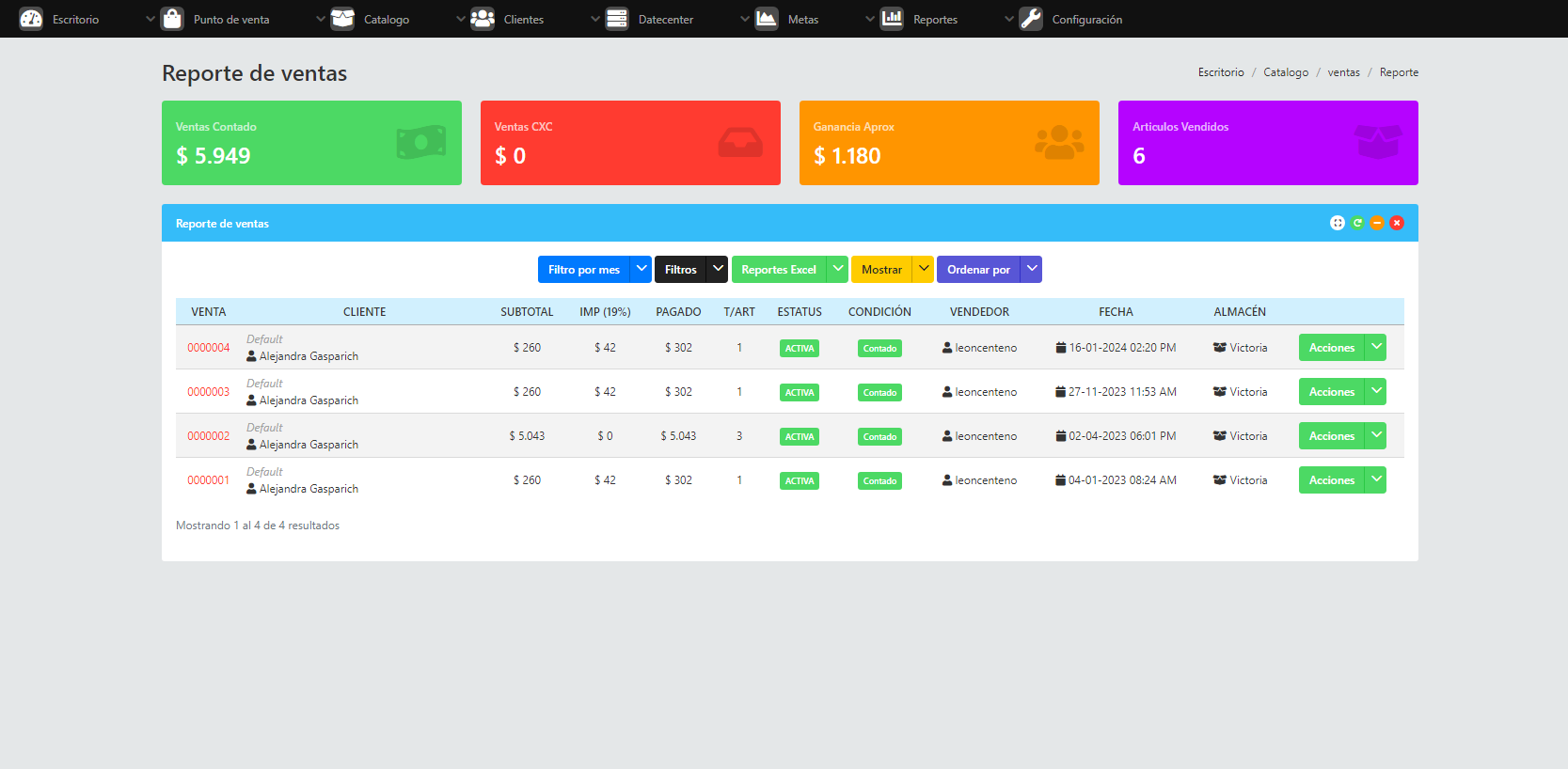Click the Filtros button
This screenshot has width=1568, height=769.
click(681, 269)
